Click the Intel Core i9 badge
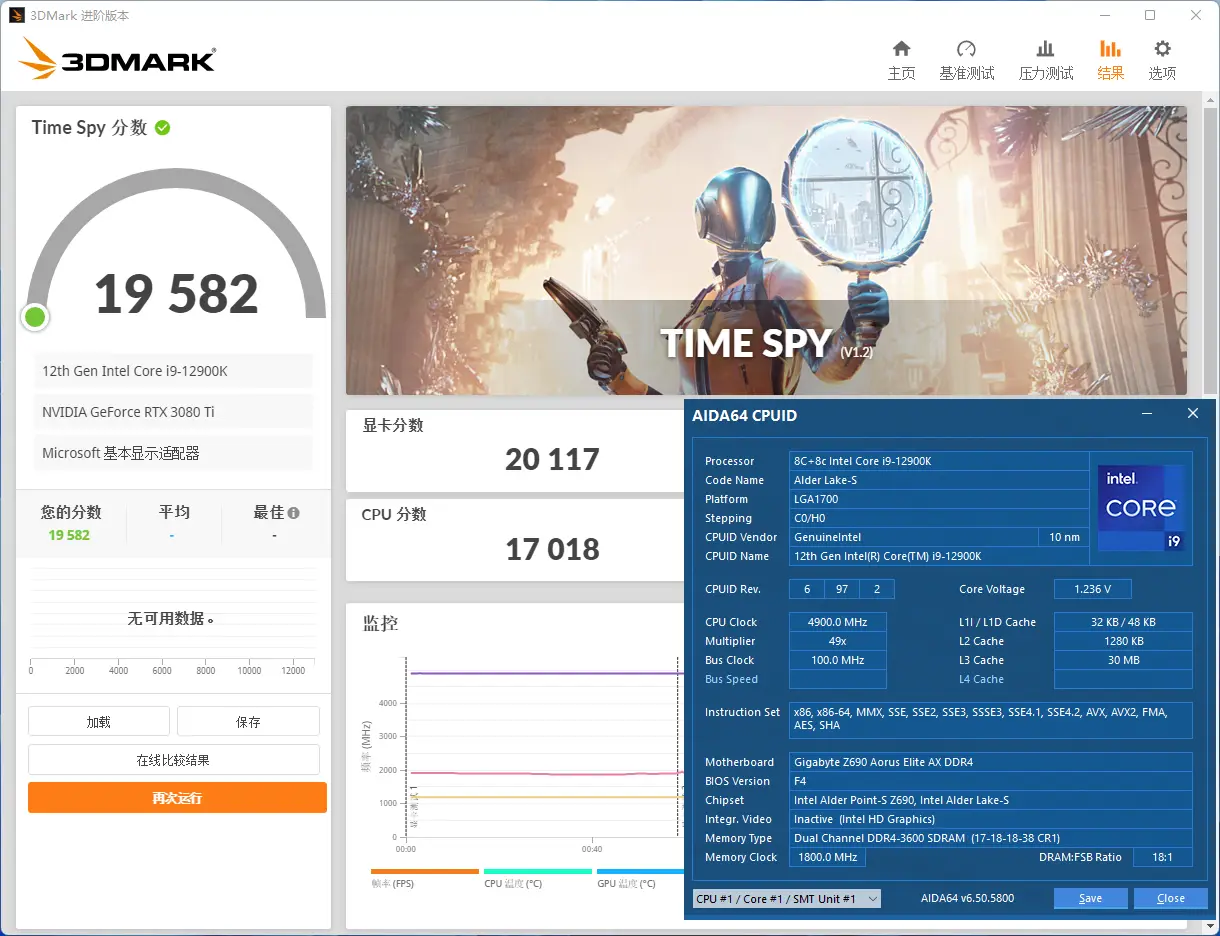The image size is (1220, 936). click(1141, 508)
